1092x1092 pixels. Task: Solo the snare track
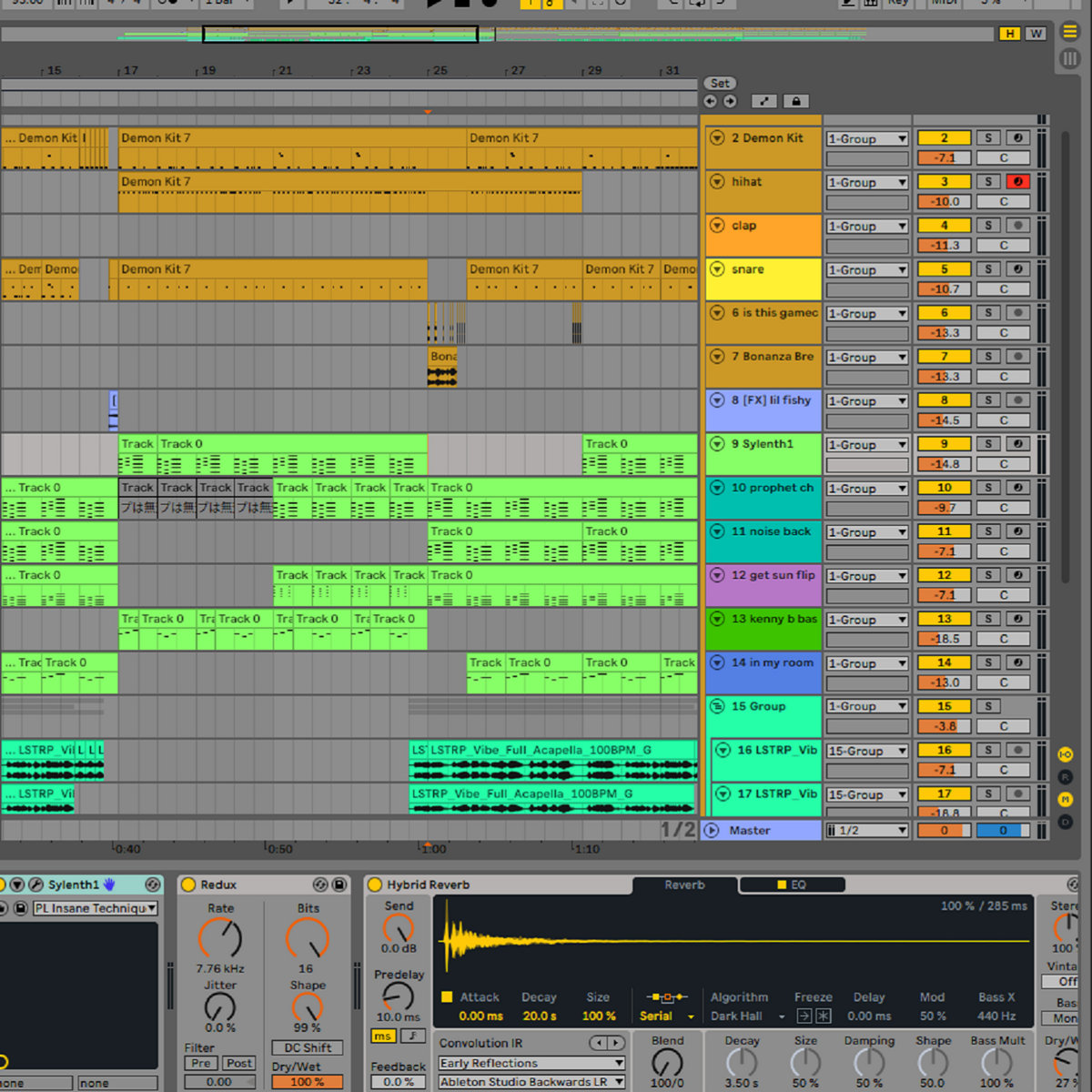point(988,269)
